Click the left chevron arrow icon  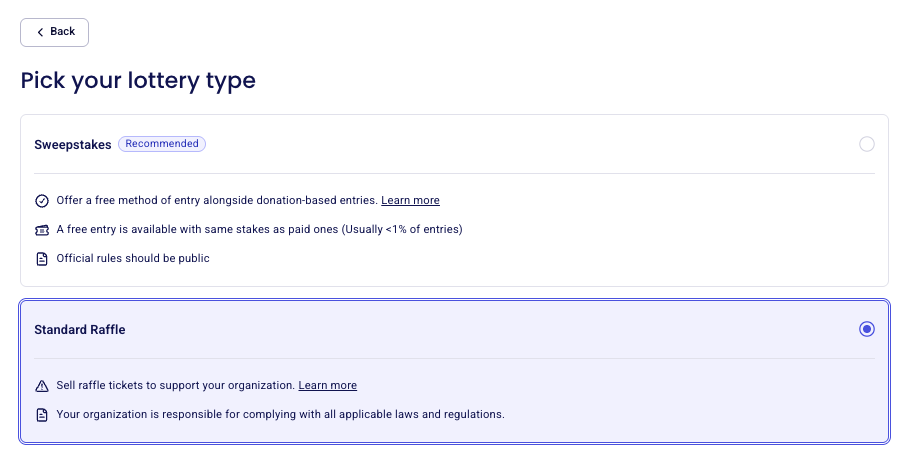pos(40,32)
